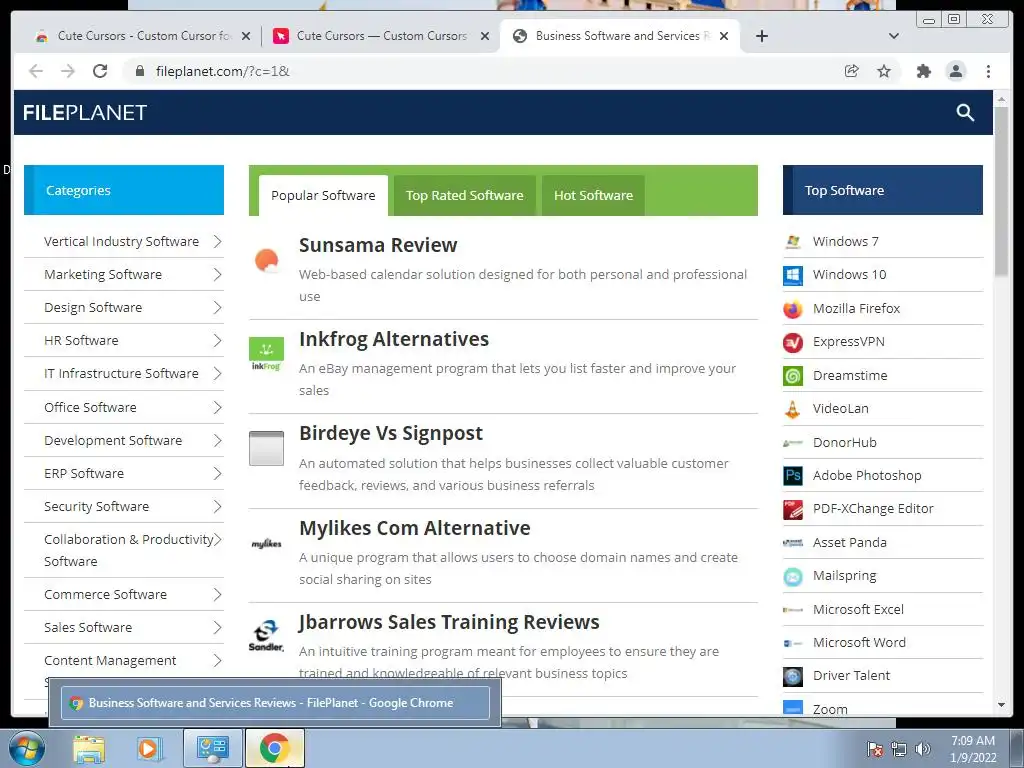Click the Driver Talent icon
1024x768 pixels.
[793, 676]
